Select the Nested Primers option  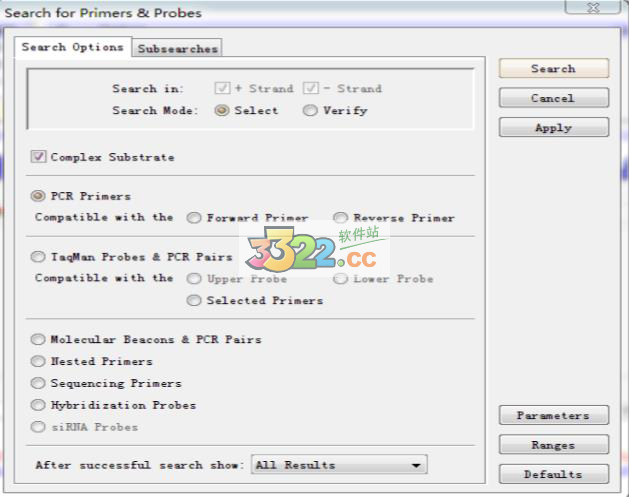(x=38, y=361)
